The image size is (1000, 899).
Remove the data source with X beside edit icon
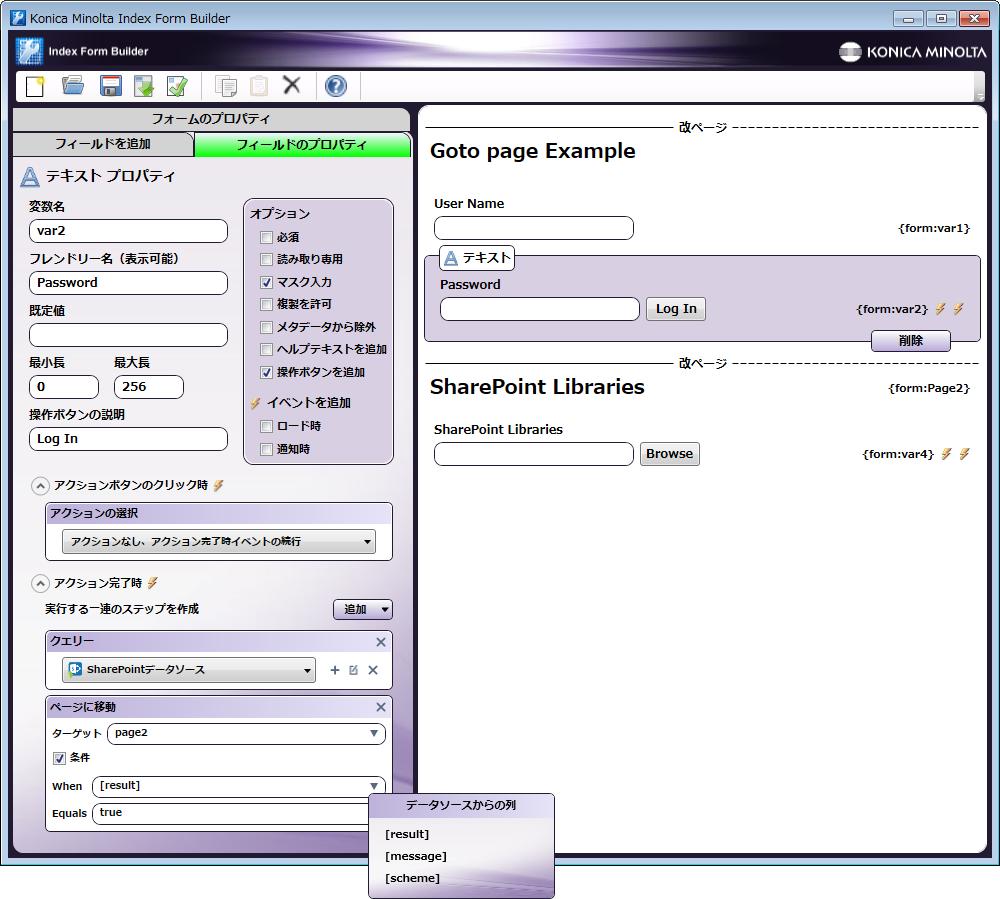tap(373, 670)
